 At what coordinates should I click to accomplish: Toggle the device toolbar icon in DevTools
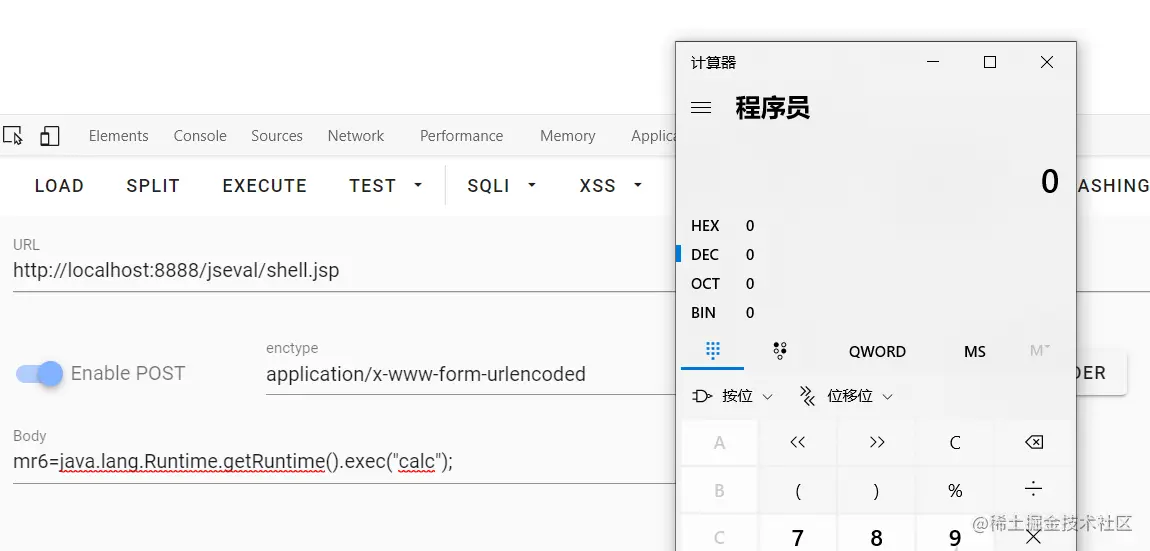pyautogui.click(x=49, y=136)
